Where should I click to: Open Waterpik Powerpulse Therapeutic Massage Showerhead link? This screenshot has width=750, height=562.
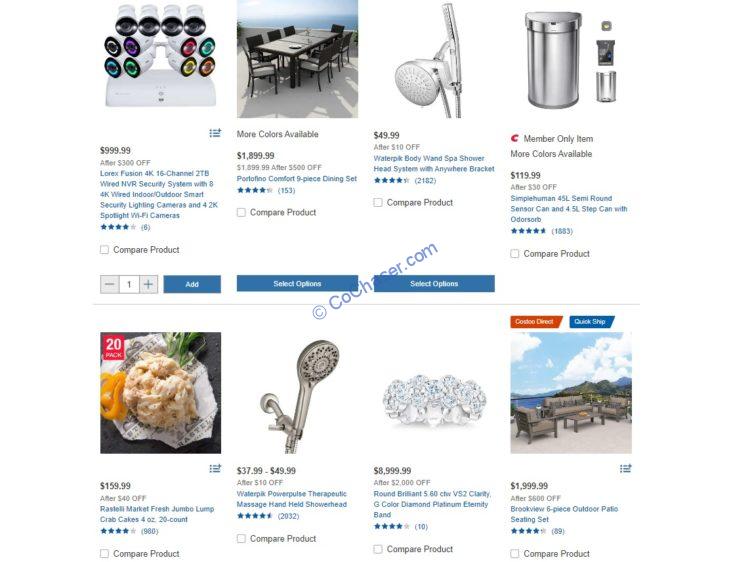292,499
